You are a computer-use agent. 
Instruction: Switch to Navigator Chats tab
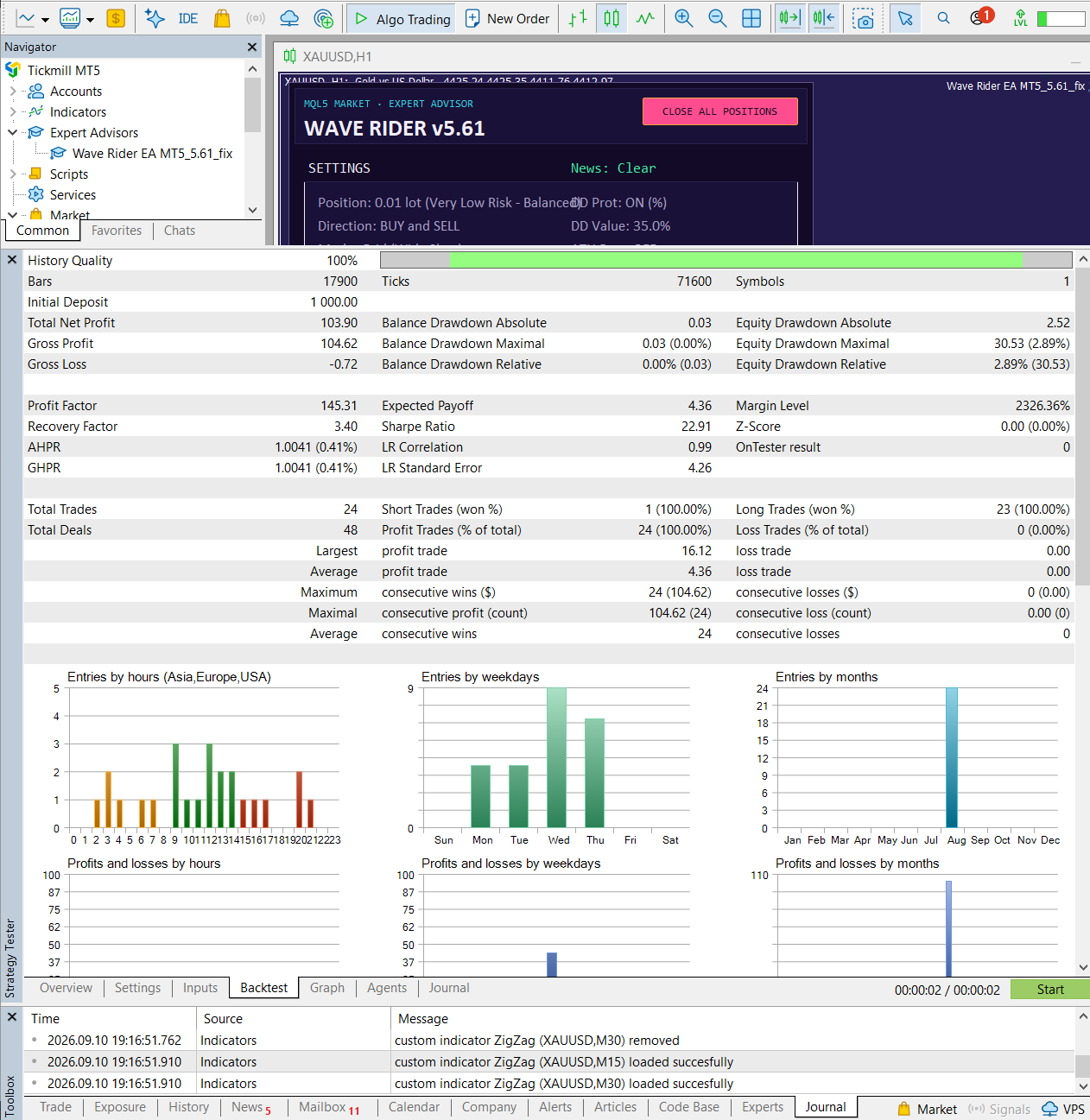click(x=180, y=231)
